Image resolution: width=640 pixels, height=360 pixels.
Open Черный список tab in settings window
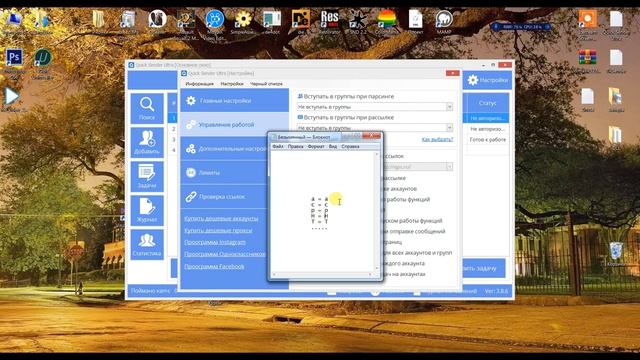266,84
